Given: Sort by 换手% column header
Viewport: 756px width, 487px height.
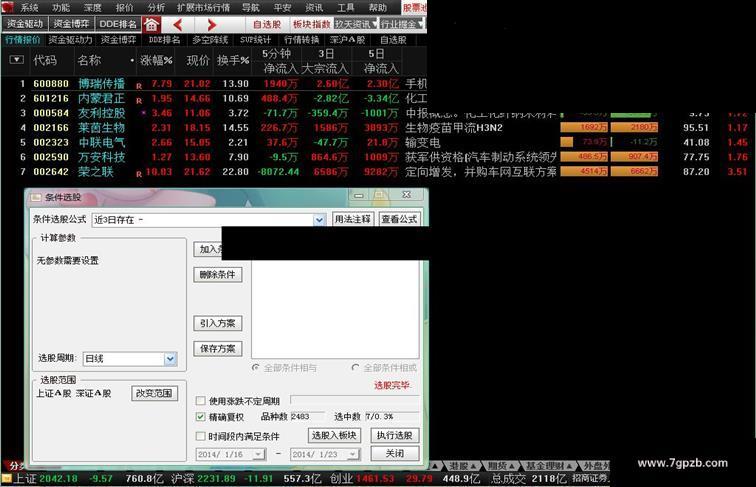Looking at the screenshot, I should click(x=233, y=60).
